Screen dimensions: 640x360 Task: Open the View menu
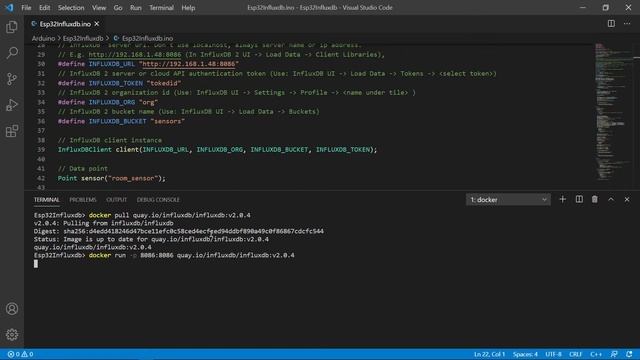[99, 8]
